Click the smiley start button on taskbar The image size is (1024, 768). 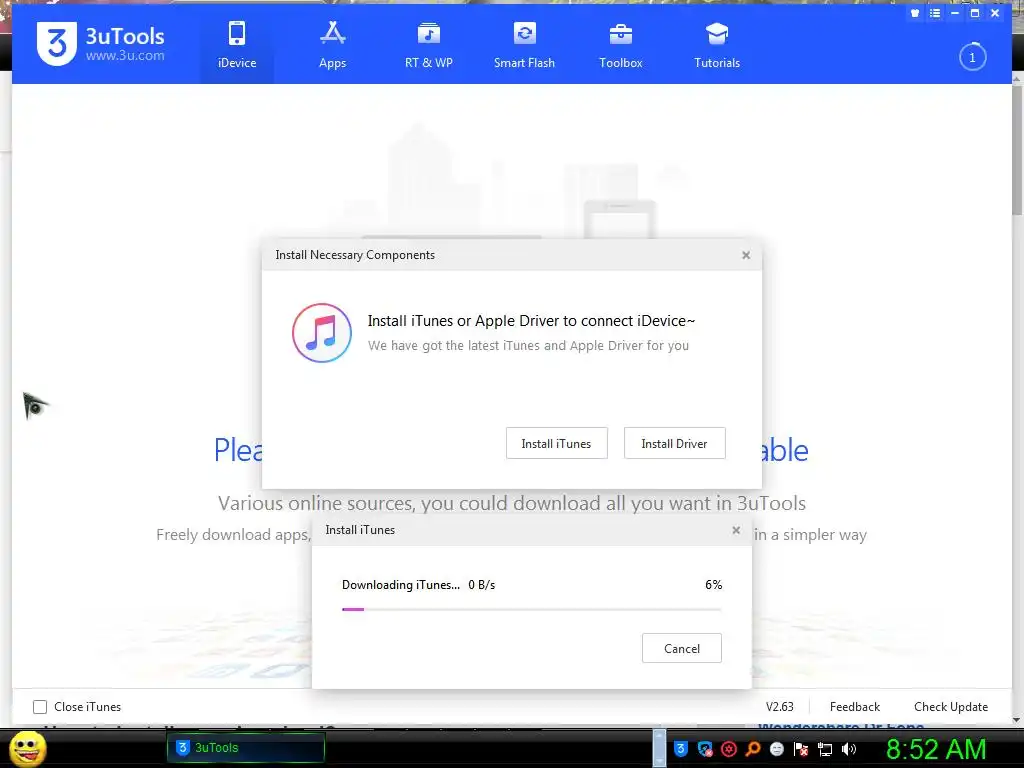point(27,749)
